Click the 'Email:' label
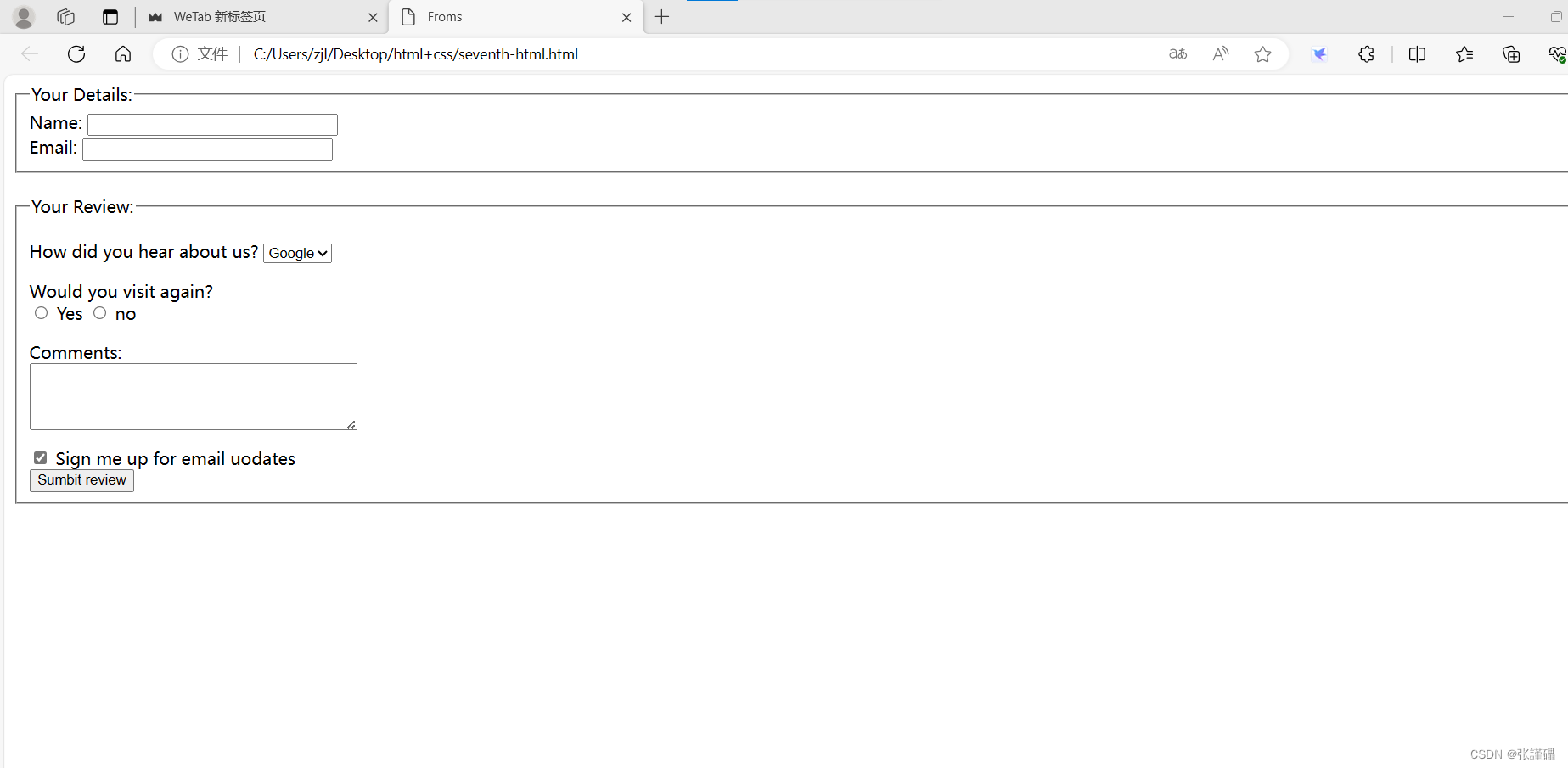 (x=53, y=148)
